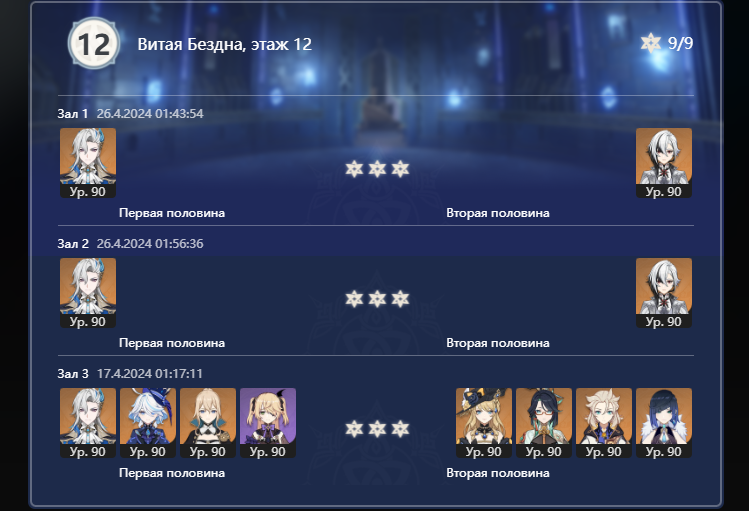Click blue-hat character portrait in Зал 3
The width and height of the screenshot is (749, 511).
[x=148, y=423]
